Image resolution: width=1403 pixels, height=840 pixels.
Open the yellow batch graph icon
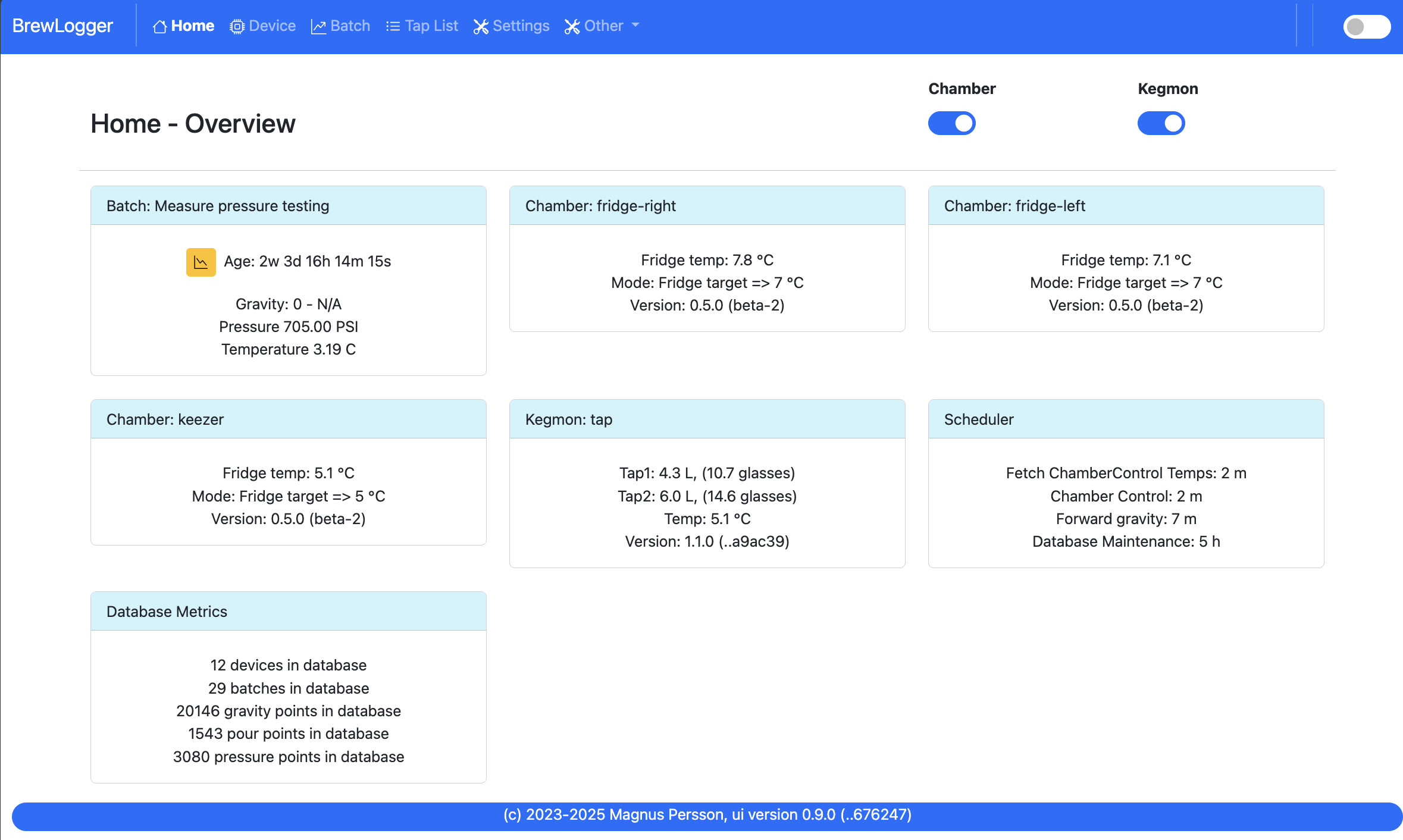tap(201, 262)
